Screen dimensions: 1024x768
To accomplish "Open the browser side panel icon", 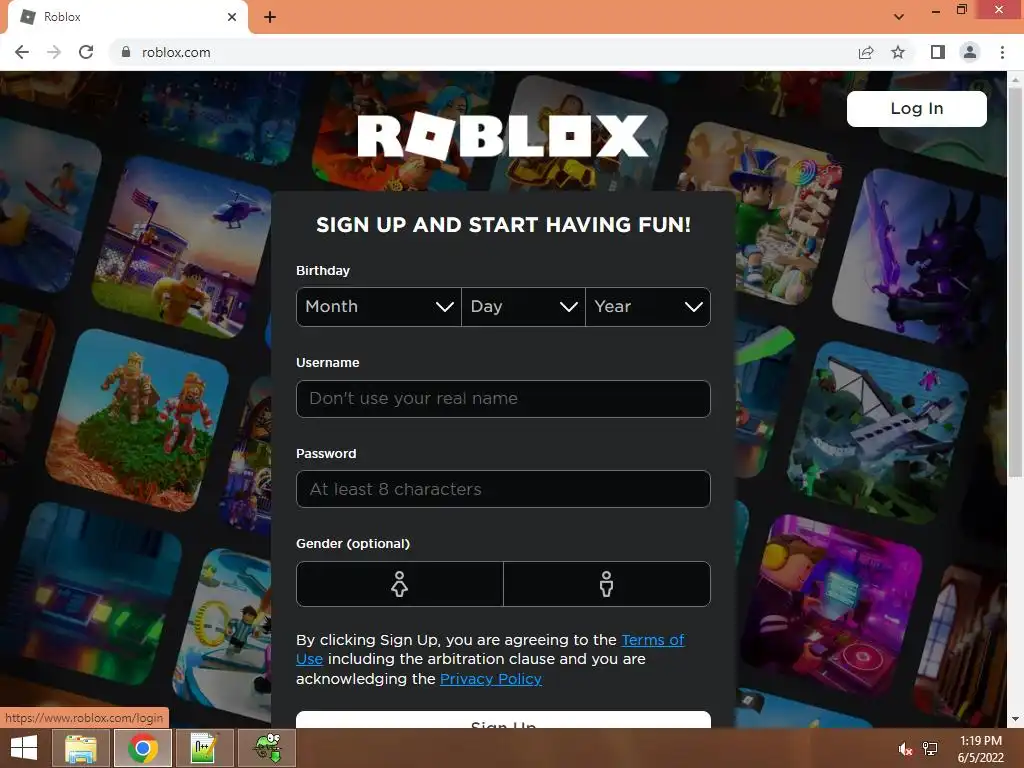I will 938,52.
